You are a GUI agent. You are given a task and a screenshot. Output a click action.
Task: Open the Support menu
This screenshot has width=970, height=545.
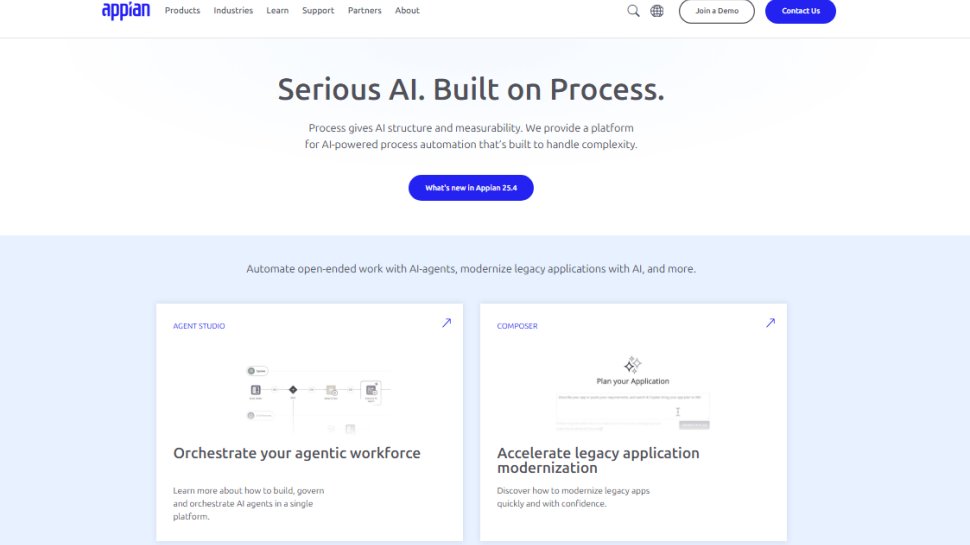click(x=318, y=11)
